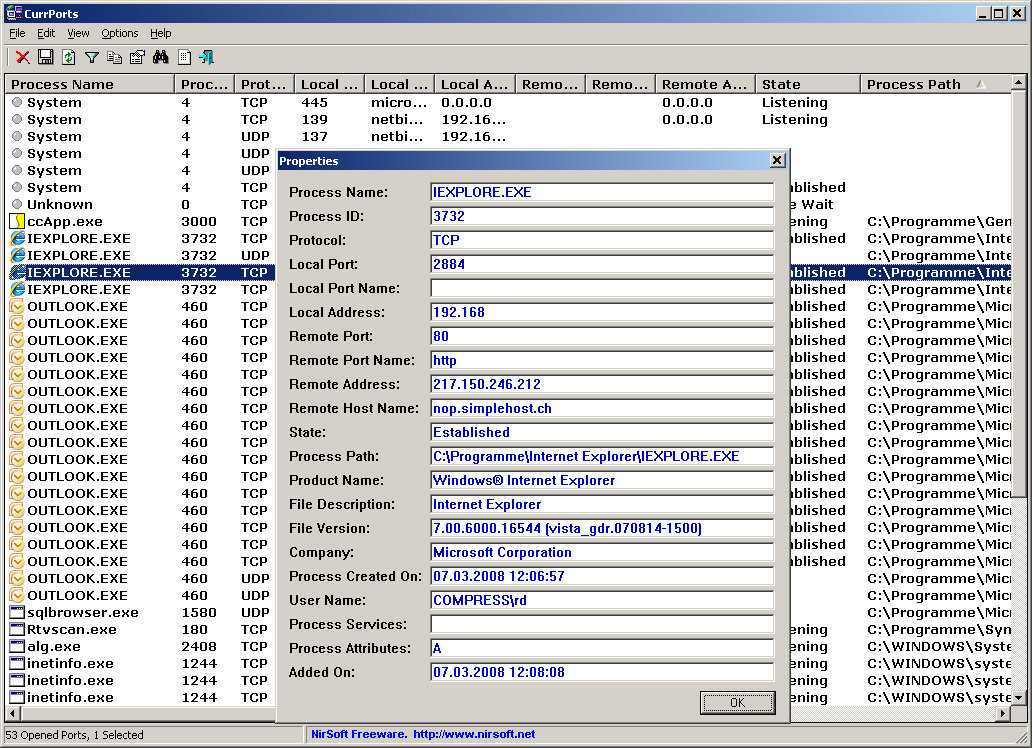Click the exit door toolbar icon

[207, 57]
